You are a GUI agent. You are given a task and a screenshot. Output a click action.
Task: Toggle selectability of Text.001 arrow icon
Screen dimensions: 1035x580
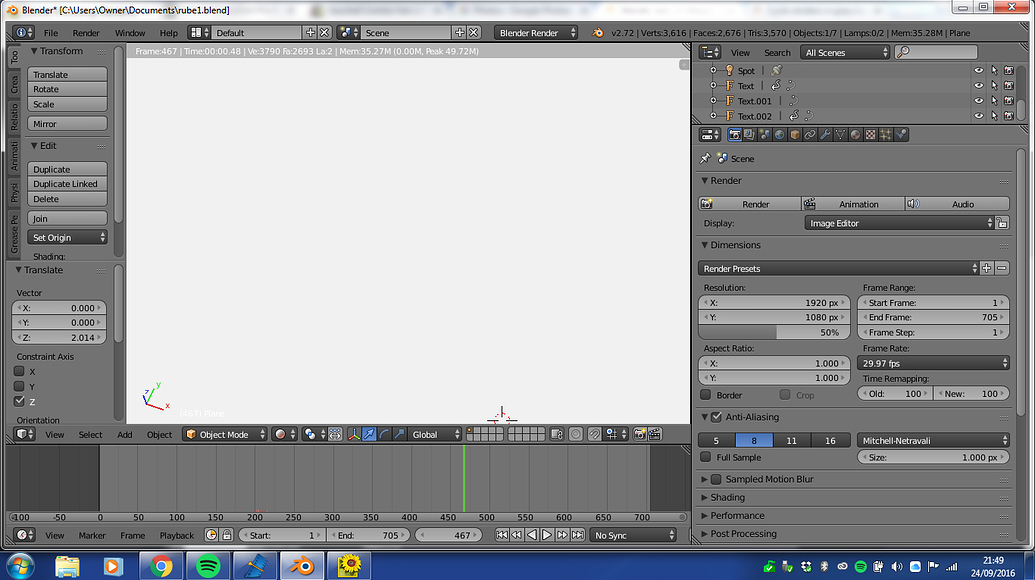point(994,101)
